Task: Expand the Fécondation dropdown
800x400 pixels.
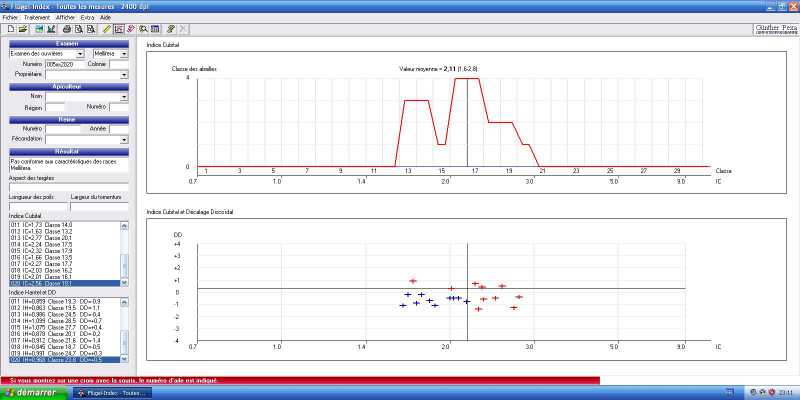Action: (x=124, y=139)
